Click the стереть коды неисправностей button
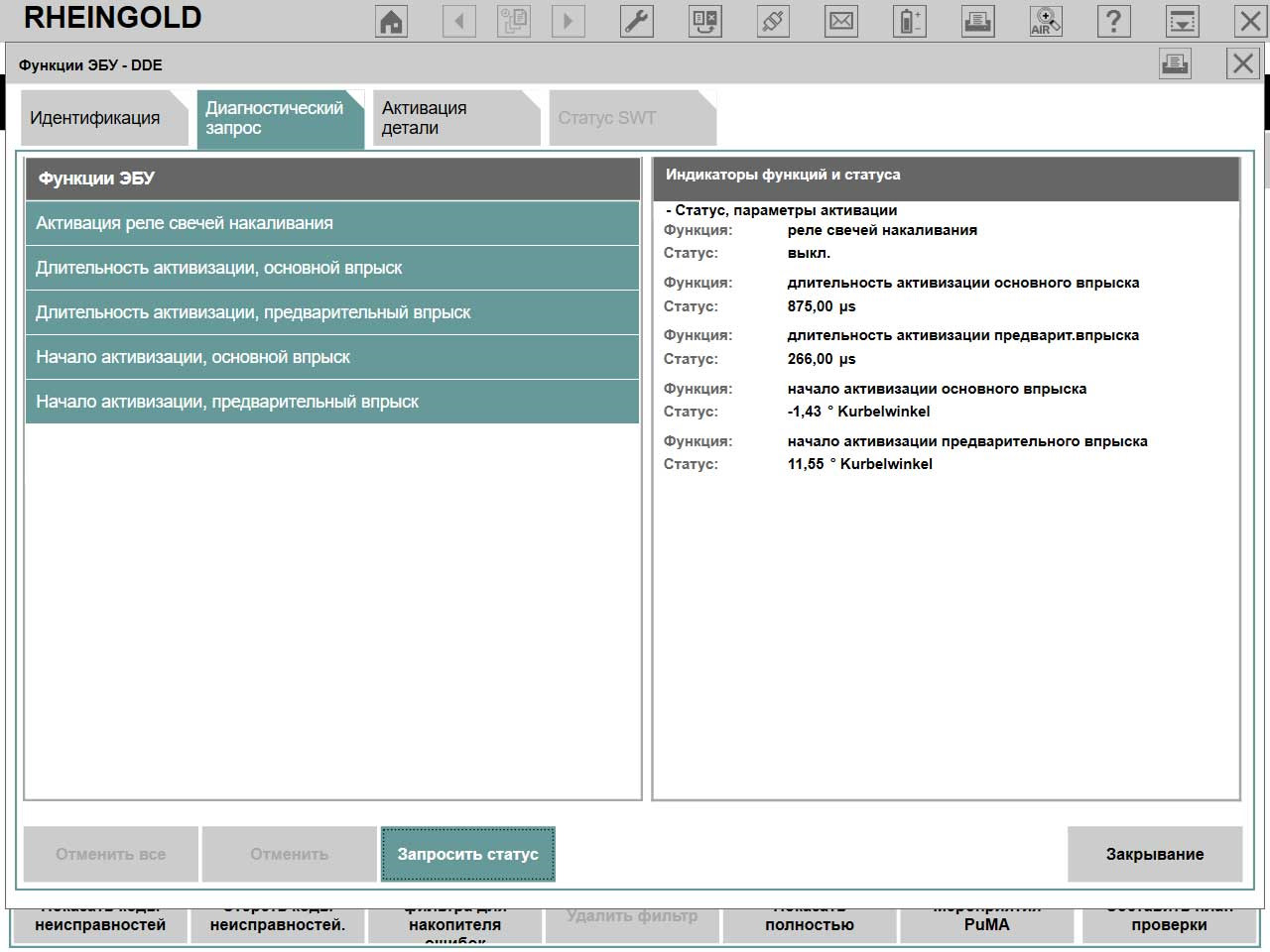Image resolution: width=1270 pixels, height=952 pixels. (x=278, y=925)
